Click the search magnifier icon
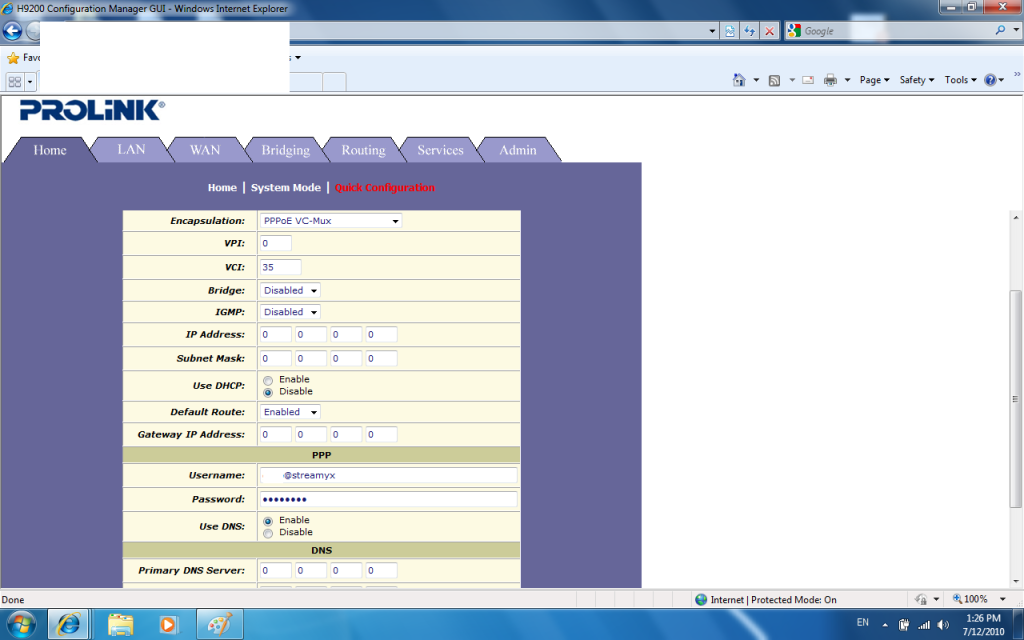1024x640 pixels. click(x=1000, y=31)
